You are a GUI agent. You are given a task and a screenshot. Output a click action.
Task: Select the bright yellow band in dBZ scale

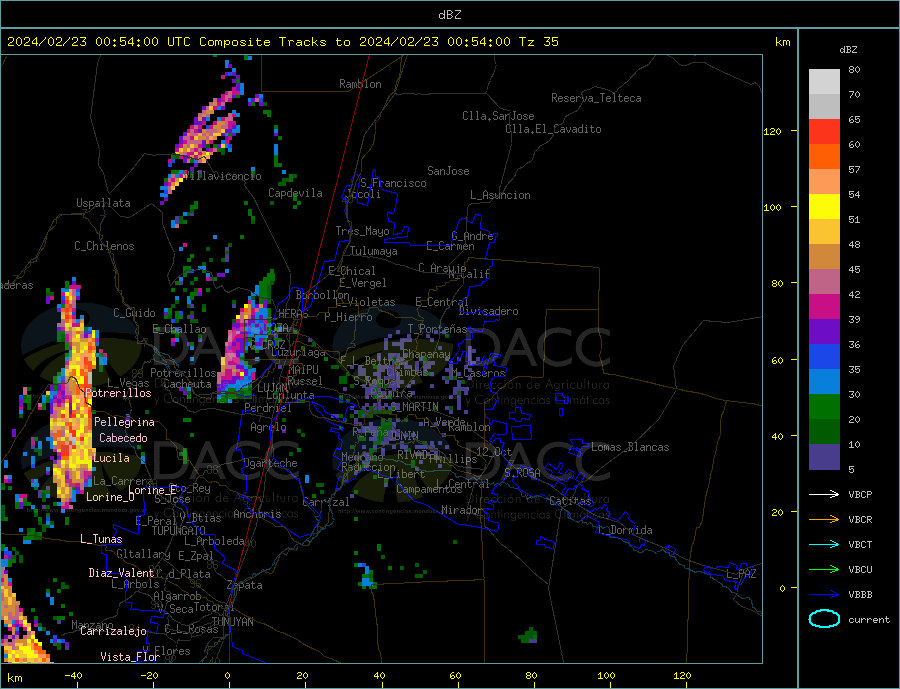coord(824,207)
